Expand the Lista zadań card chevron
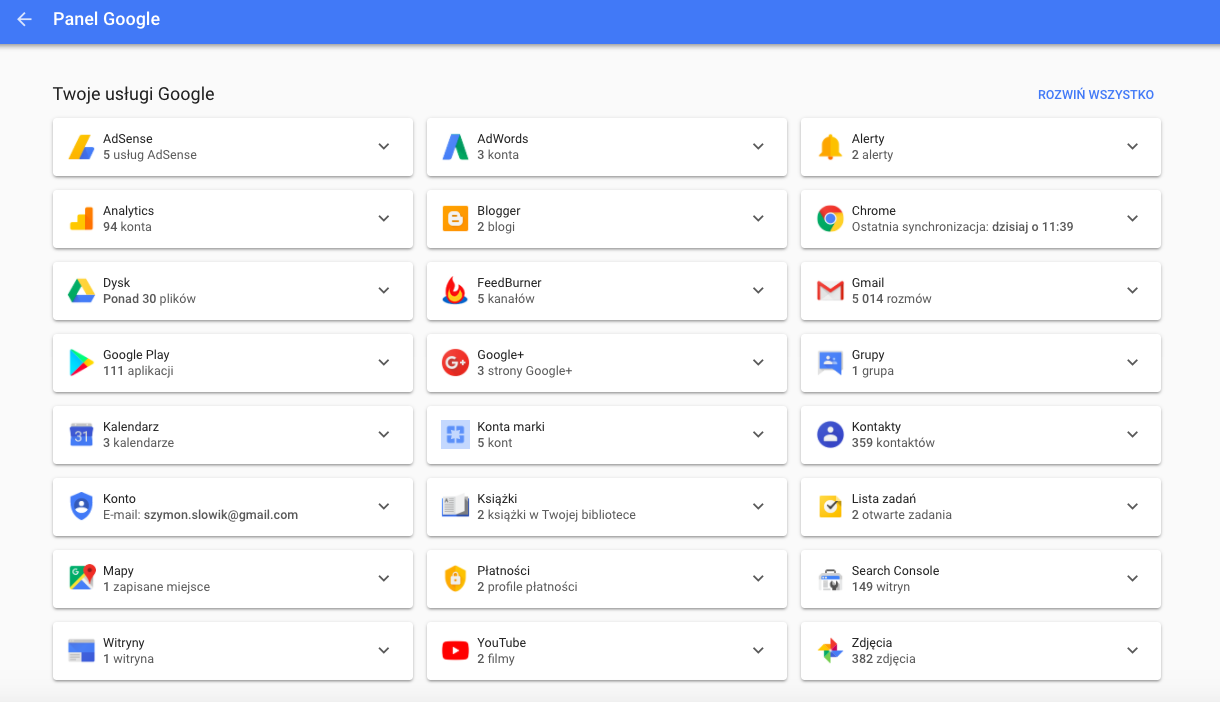This screenshot has height=702, width=1220. click(x=1133, y=507)
